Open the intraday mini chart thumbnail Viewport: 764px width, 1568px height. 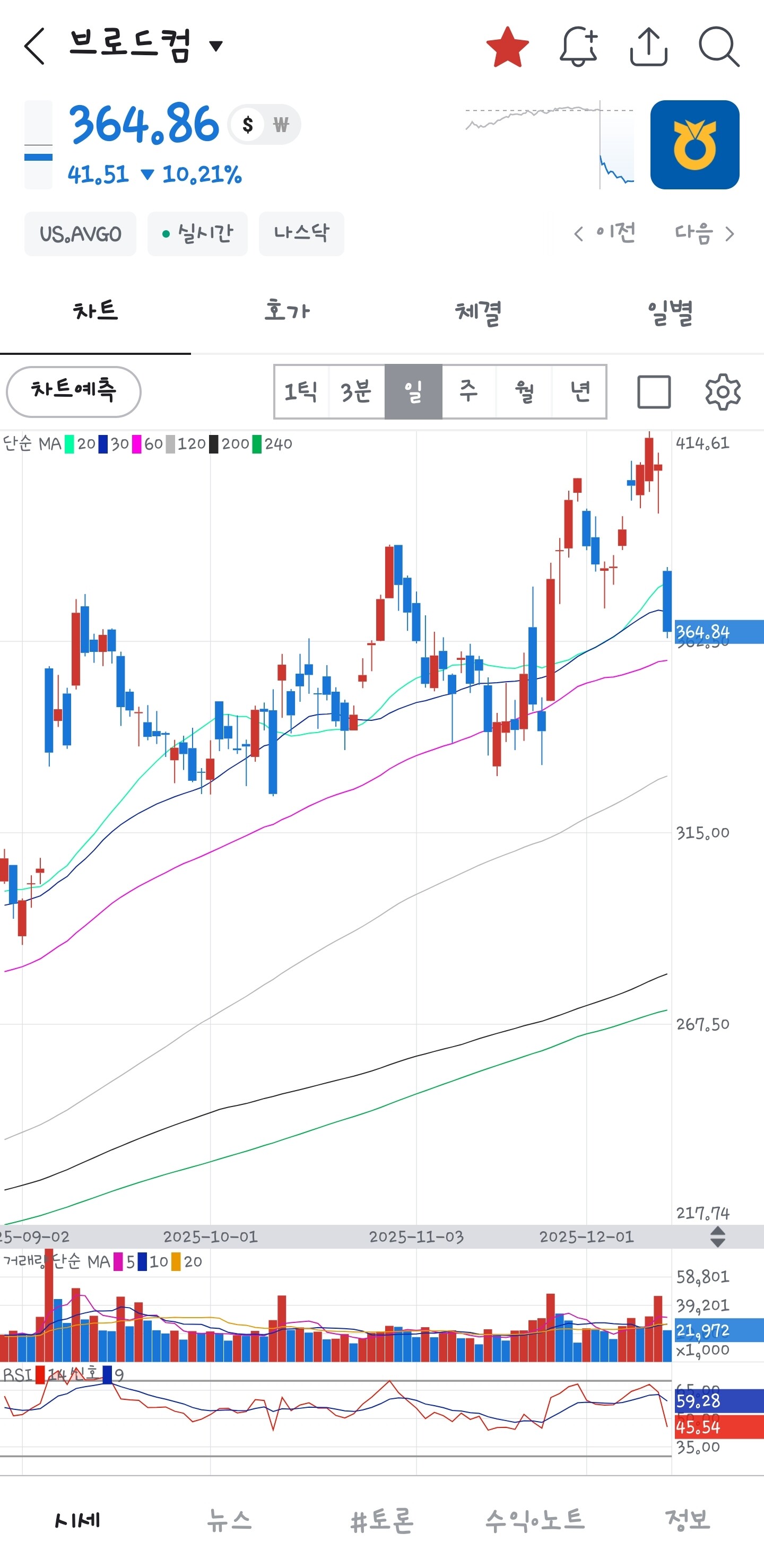[x=549, y=145]
